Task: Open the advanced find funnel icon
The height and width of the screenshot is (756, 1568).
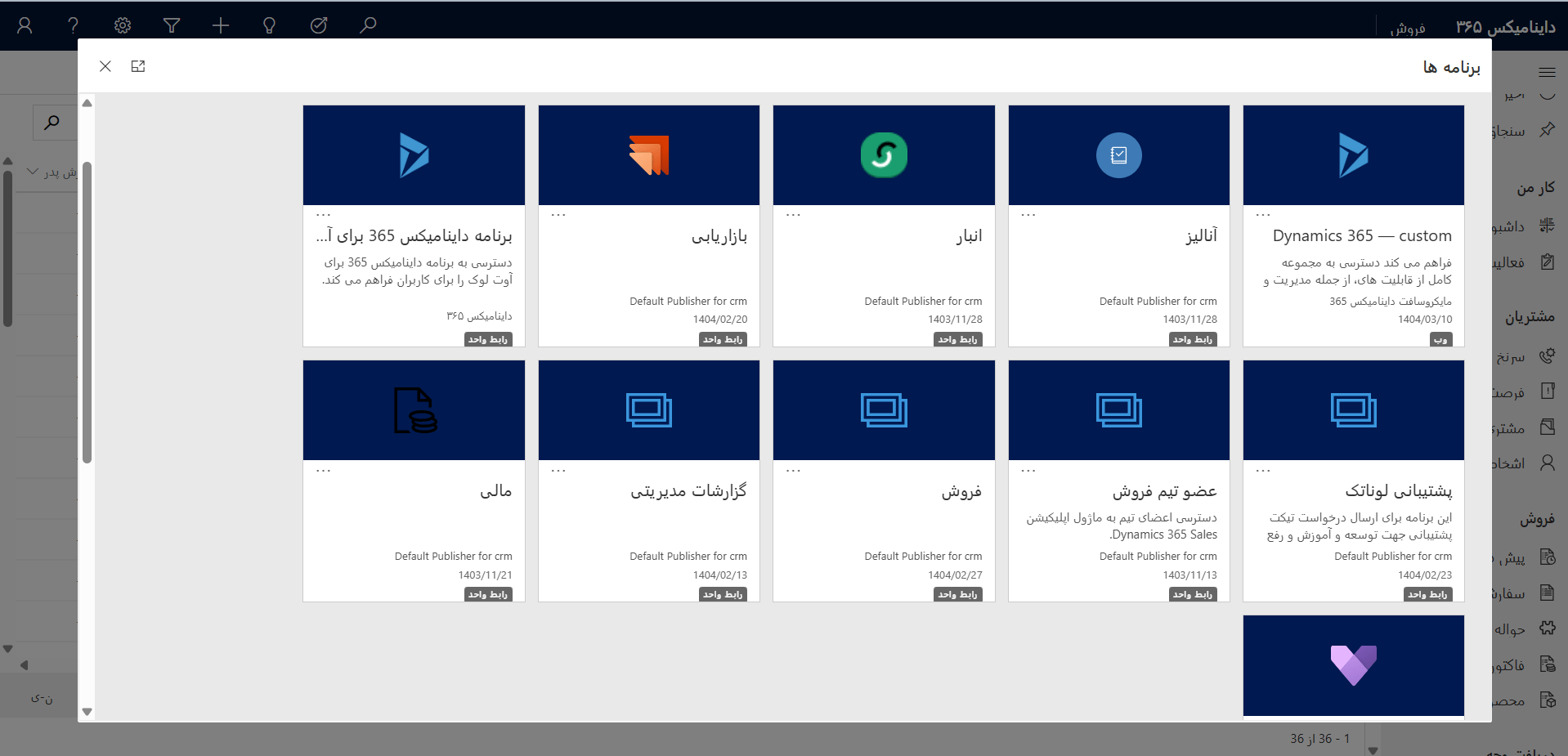Action: 172,25
